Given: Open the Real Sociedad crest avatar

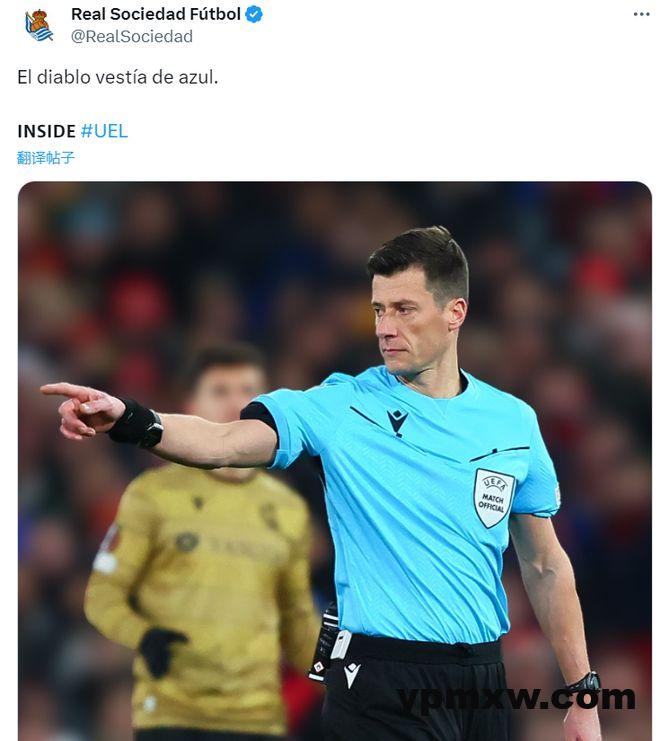Looking at the screenshot, I should pos(39,25).
